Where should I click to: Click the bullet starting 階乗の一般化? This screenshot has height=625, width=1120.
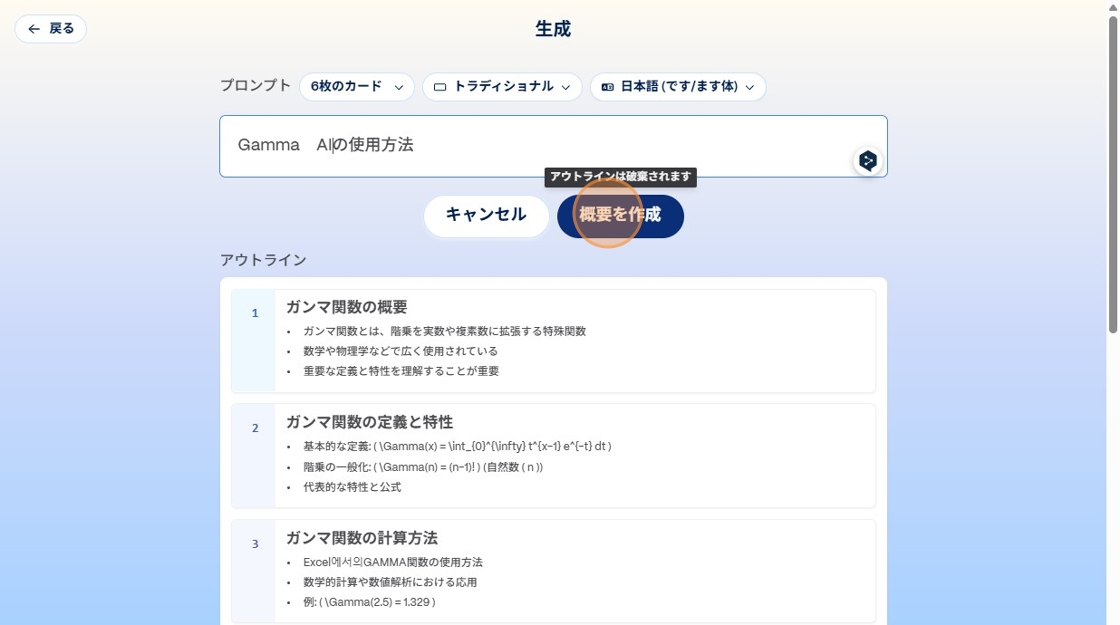423,466
